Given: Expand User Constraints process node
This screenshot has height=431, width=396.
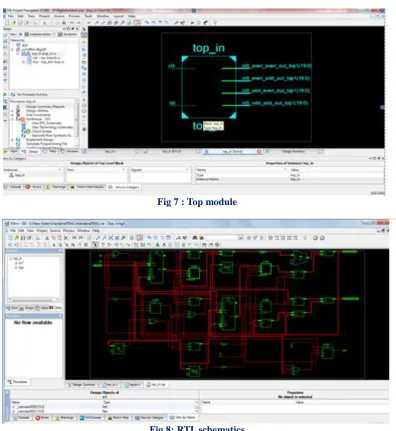Looking at the screenshot, I should pos(13,115).
